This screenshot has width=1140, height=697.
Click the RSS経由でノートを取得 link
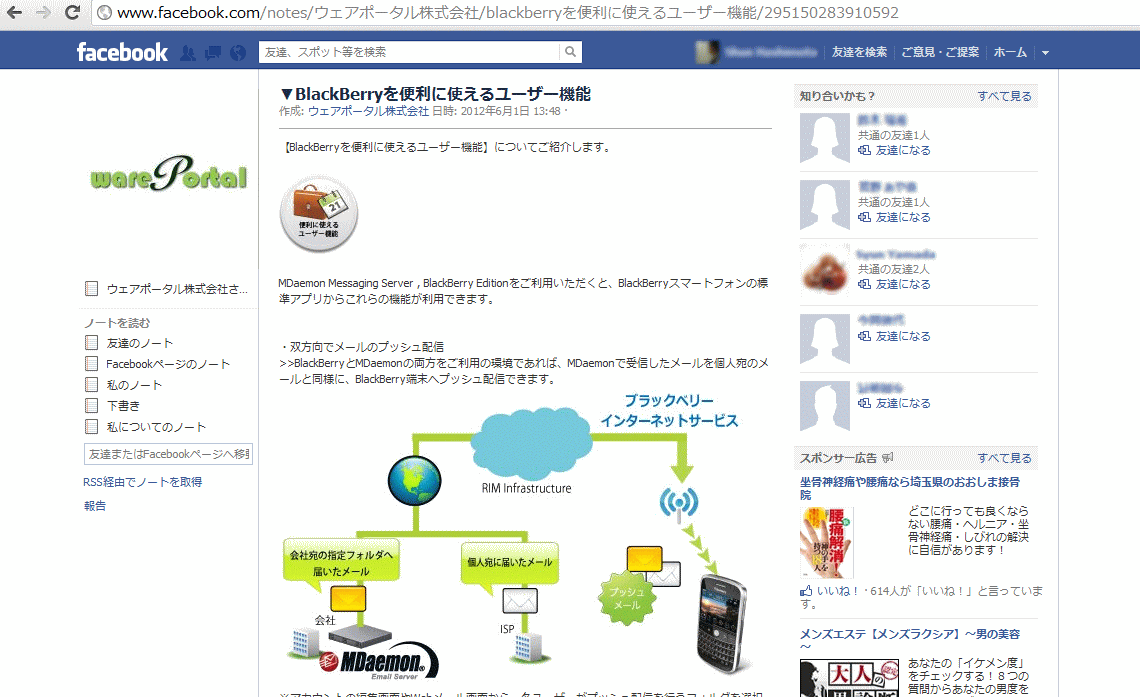(142, 482)
